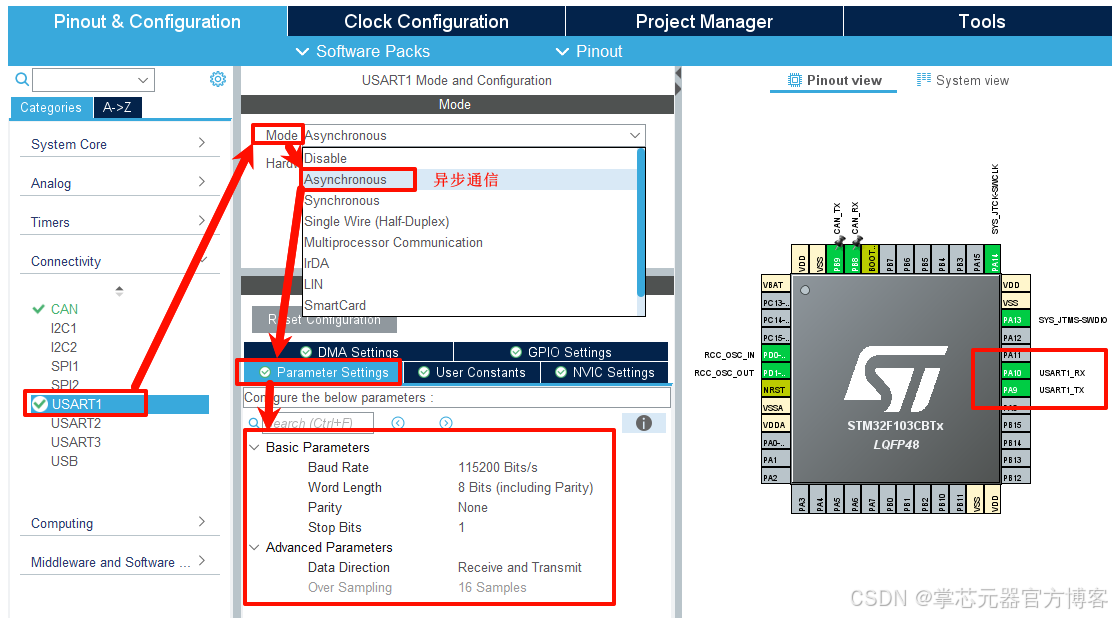Choose Multiprocessor Communication mode
This screenshot has height=618, width=1112.
[470, 243]
